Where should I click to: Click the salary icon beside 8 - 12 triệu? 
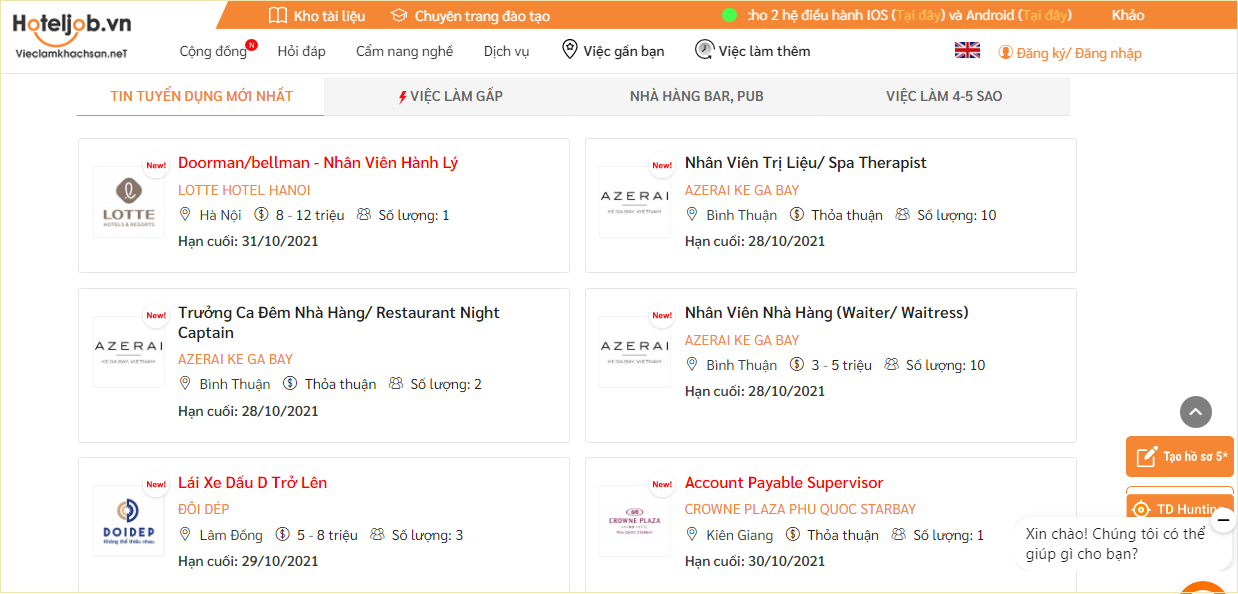pos(262,214)
